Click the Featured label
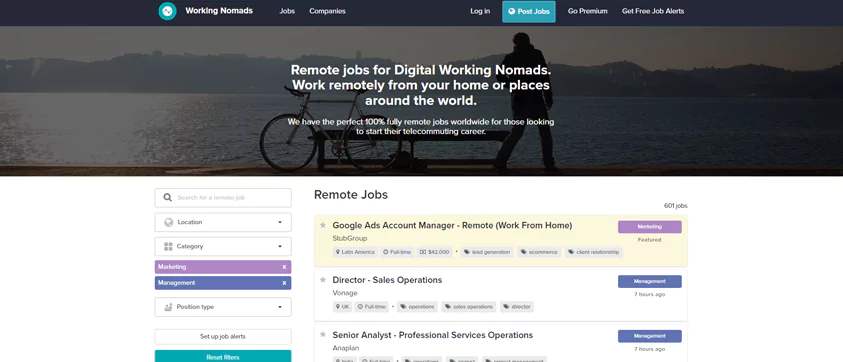Image resolution: width=843 pixels, height=362 pixels. (x=649, y=240)
